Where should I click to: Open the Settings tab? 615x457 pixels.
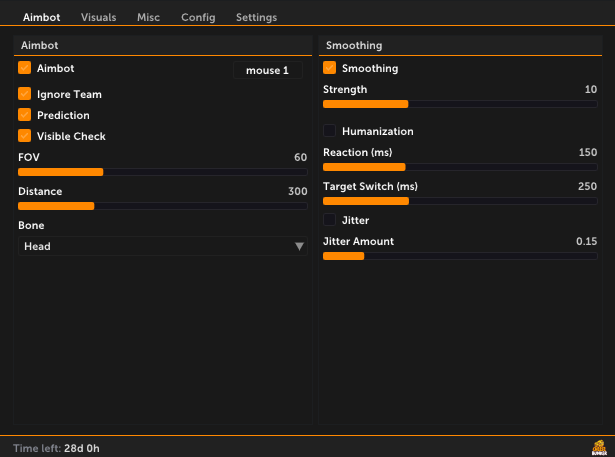(x=257, y=17)
